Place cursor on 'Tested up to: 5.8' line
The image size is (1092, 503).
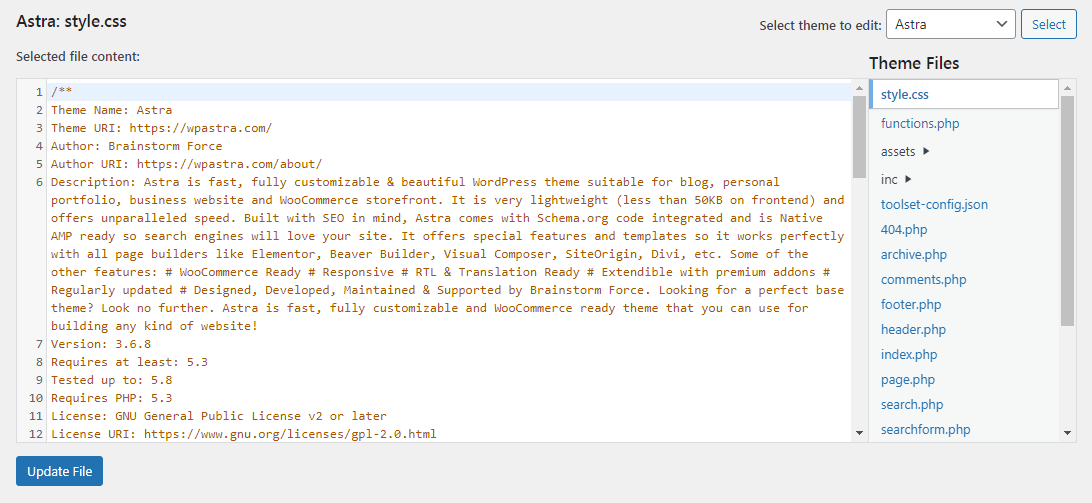[111, 380]
